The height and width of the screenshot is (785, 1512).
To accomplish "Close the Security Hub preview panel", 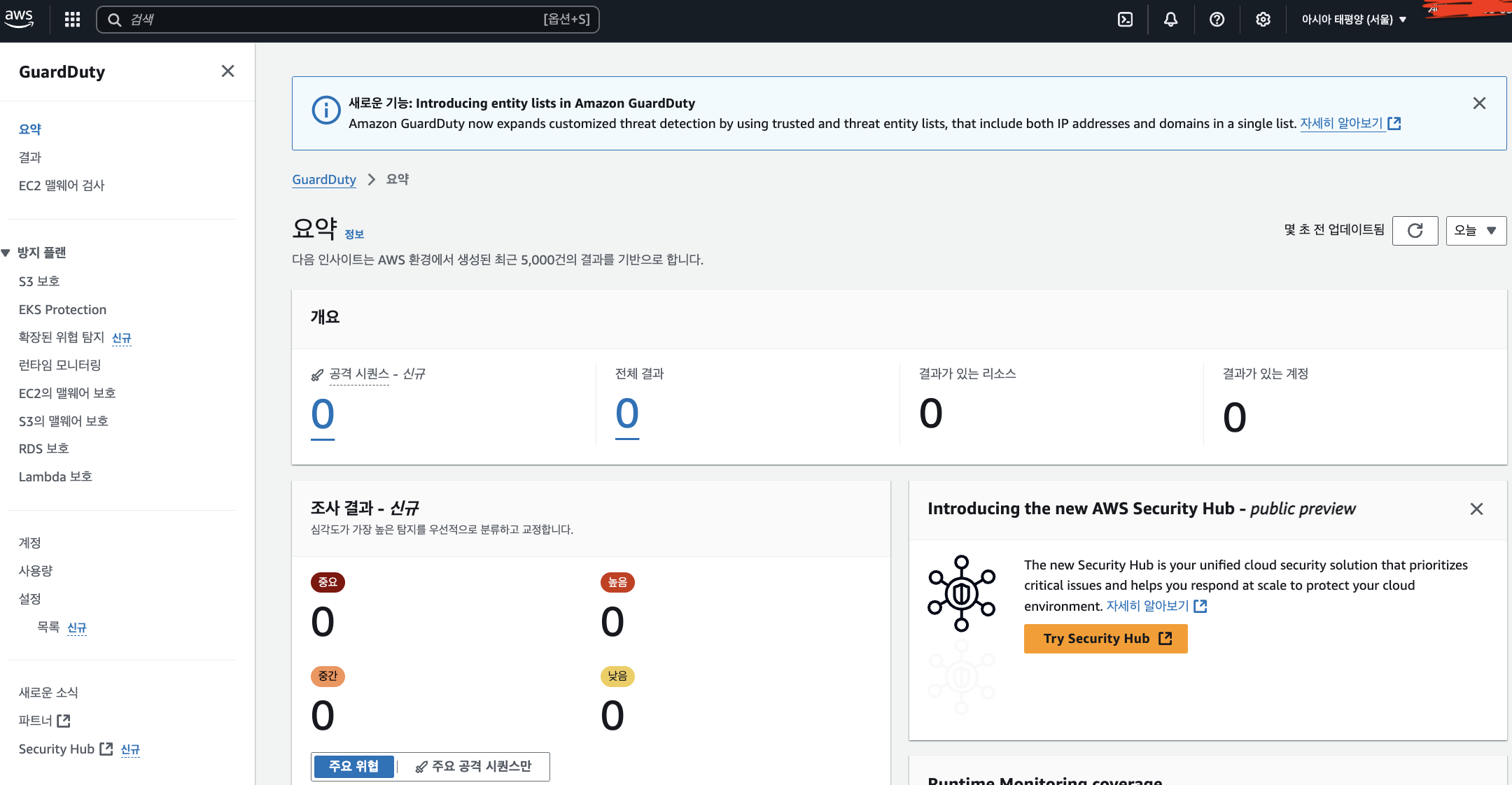I will tap(1476, 509).
